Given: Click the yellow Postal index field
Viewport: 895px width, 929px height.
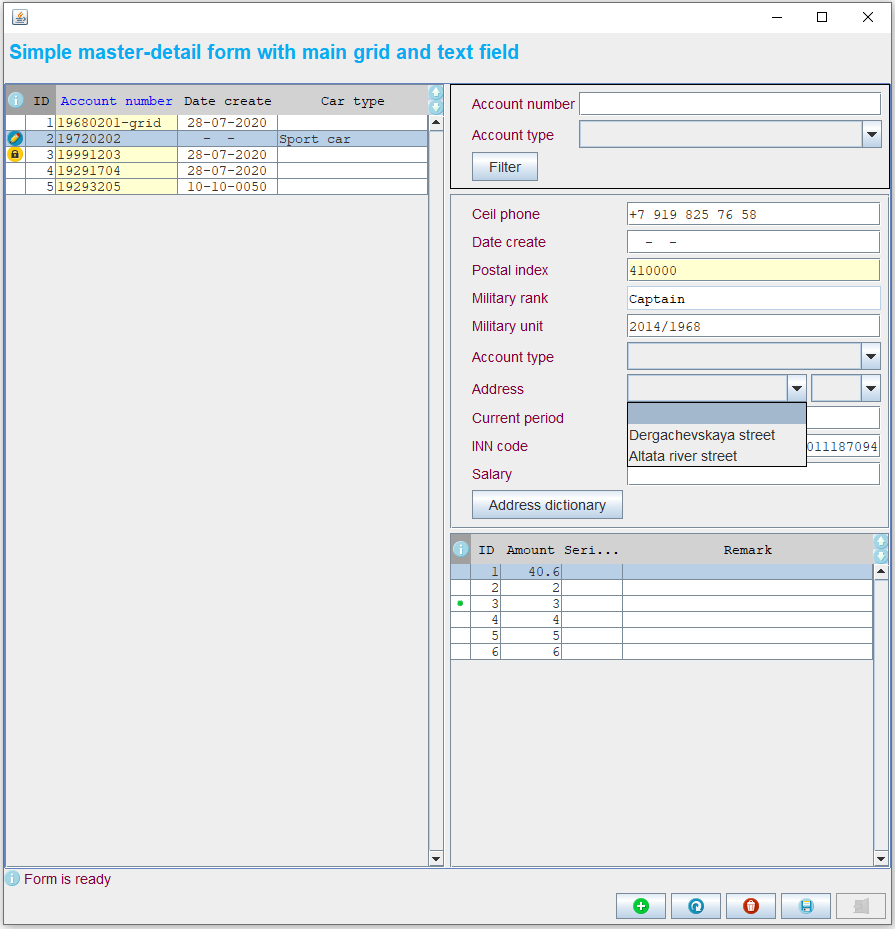Looking at the screenshot, I should 753,270.
